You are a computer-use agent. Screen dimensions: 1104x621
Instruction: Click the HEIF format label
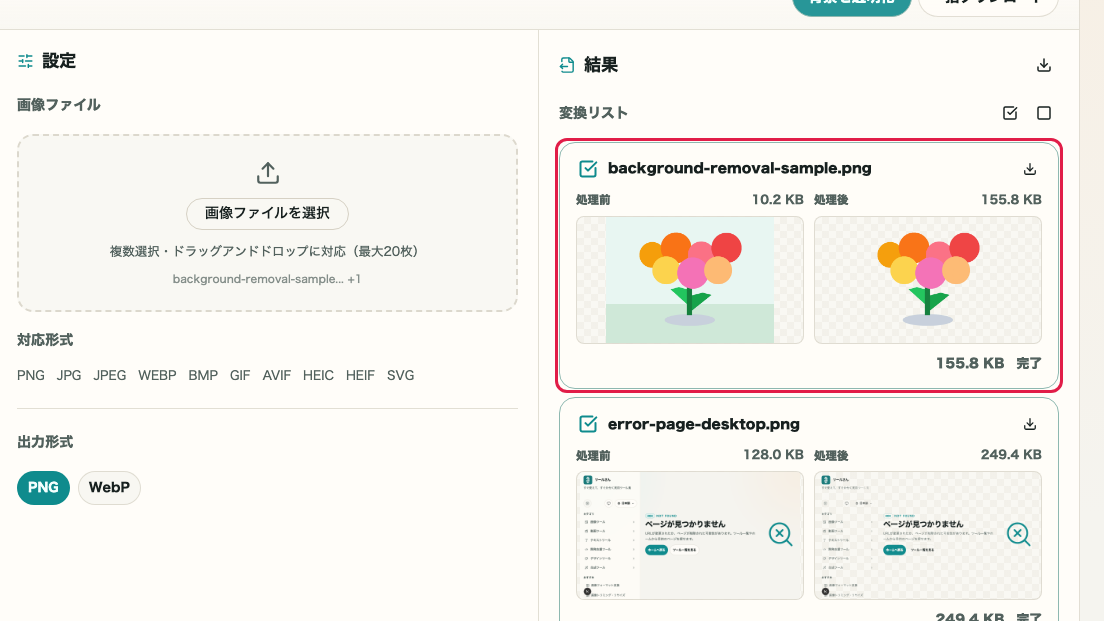click(x=360, y=375)
